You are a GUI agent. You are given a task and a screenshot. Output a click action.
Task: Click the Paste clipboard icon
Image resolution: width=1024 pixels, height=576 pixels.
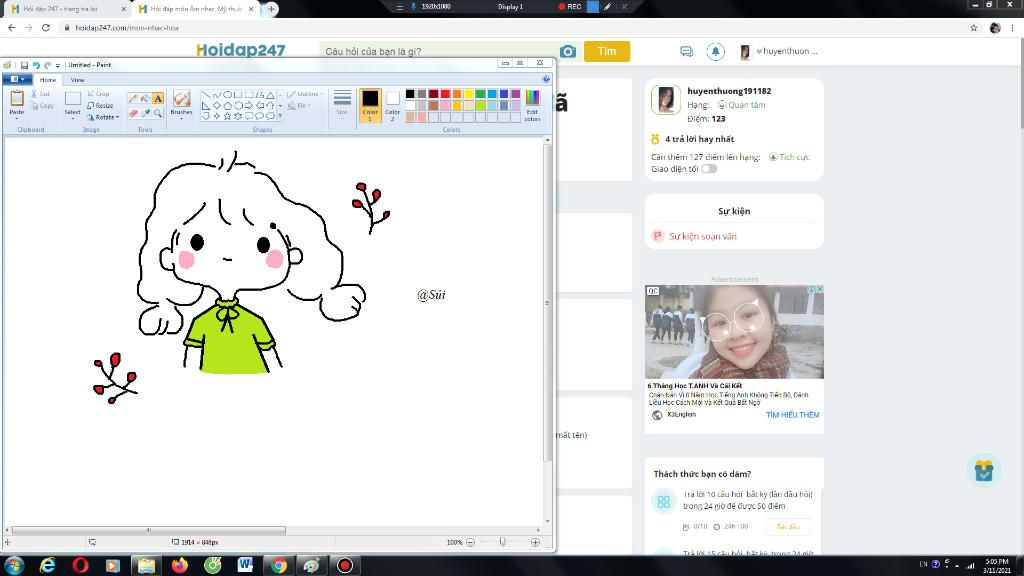pyautogui.click(x=16, y=99)
